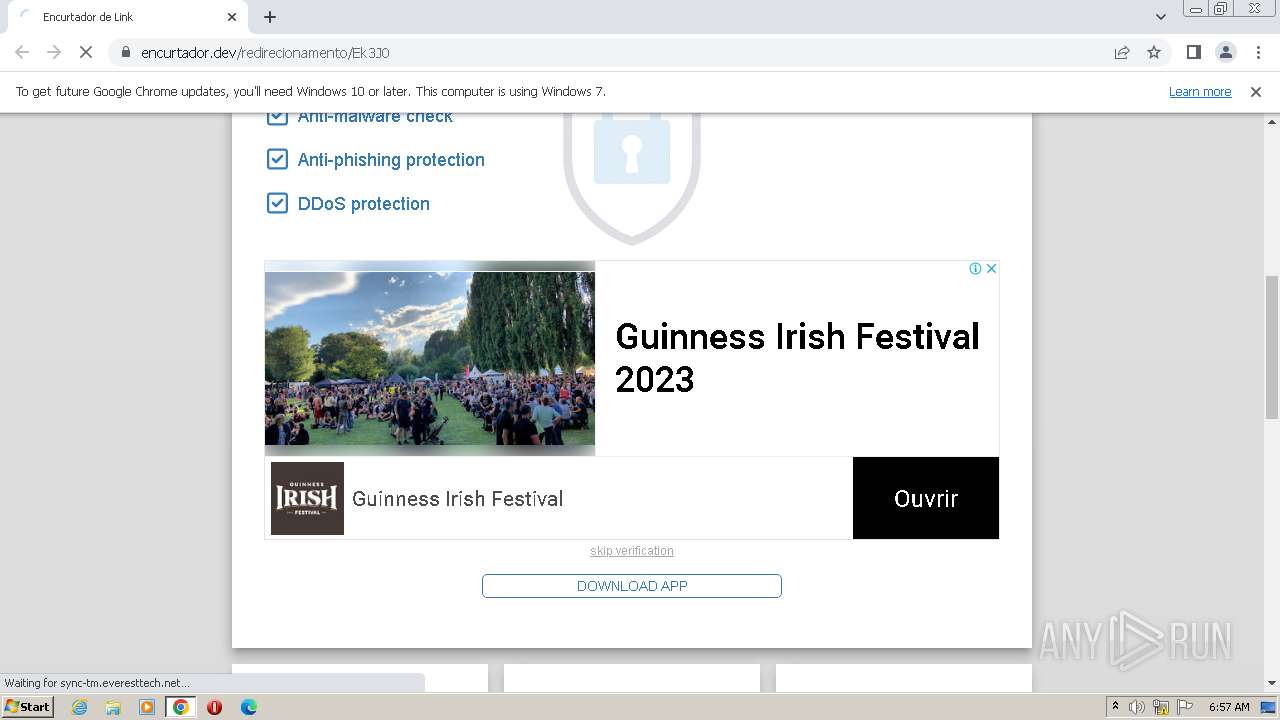Click the address bar URL
The height and width of the screenshot is (720, 1280).
pos(265,52)
